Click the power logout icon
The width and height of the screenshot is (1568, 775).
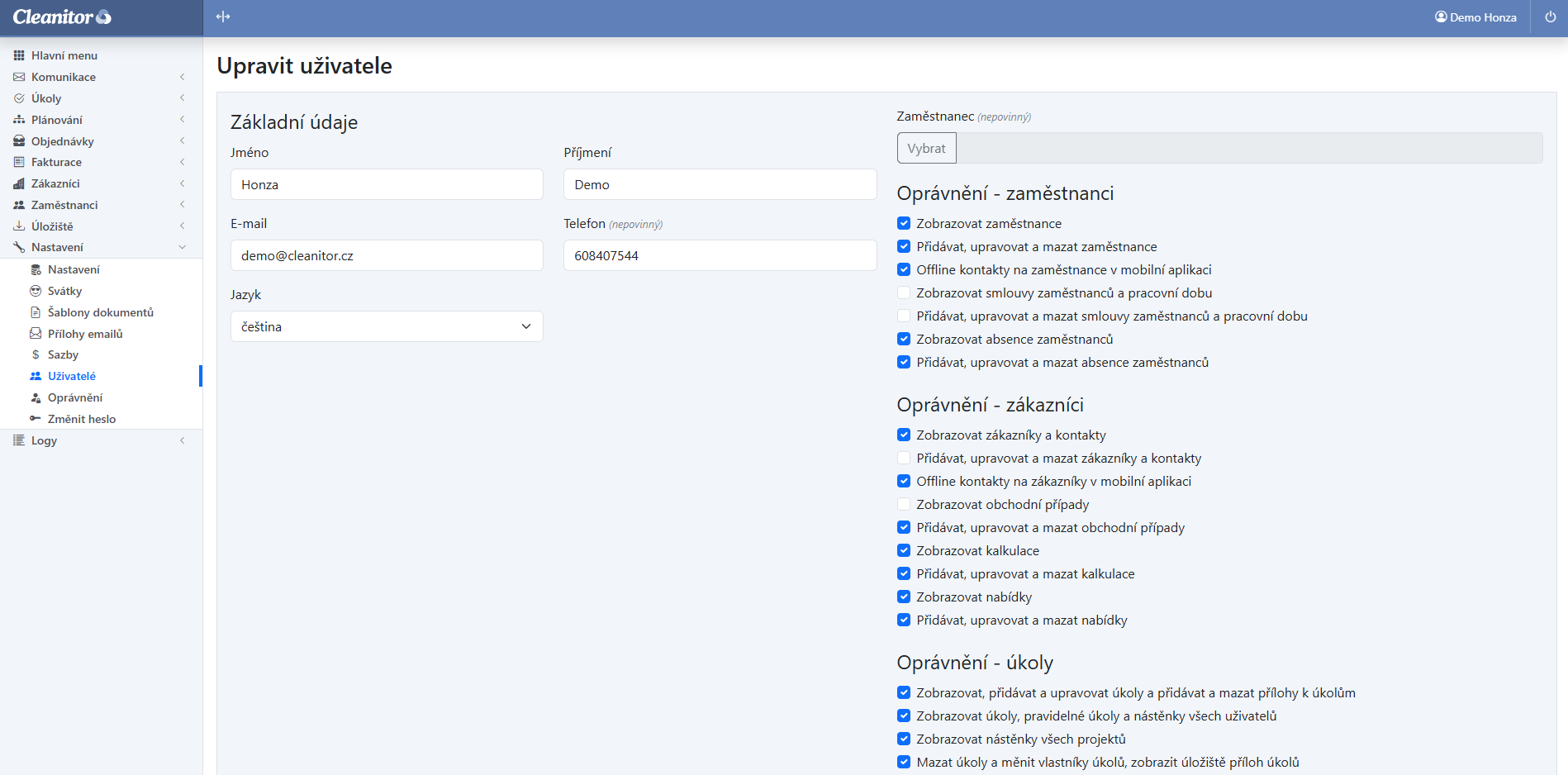tap(1550, 17)
